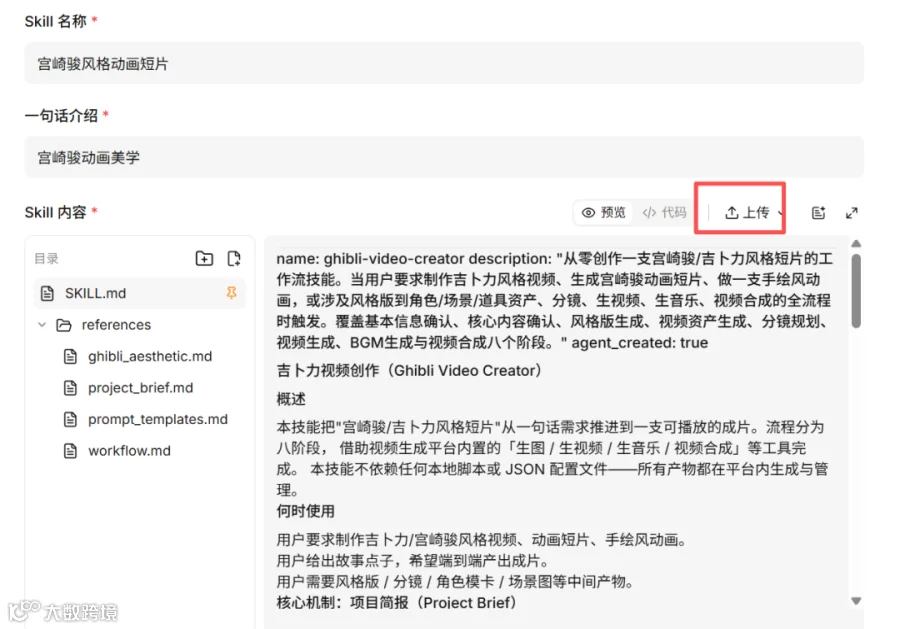Click the line starting 用户给出故事点子
Screen dimensions: 900x629
point(414,561)
